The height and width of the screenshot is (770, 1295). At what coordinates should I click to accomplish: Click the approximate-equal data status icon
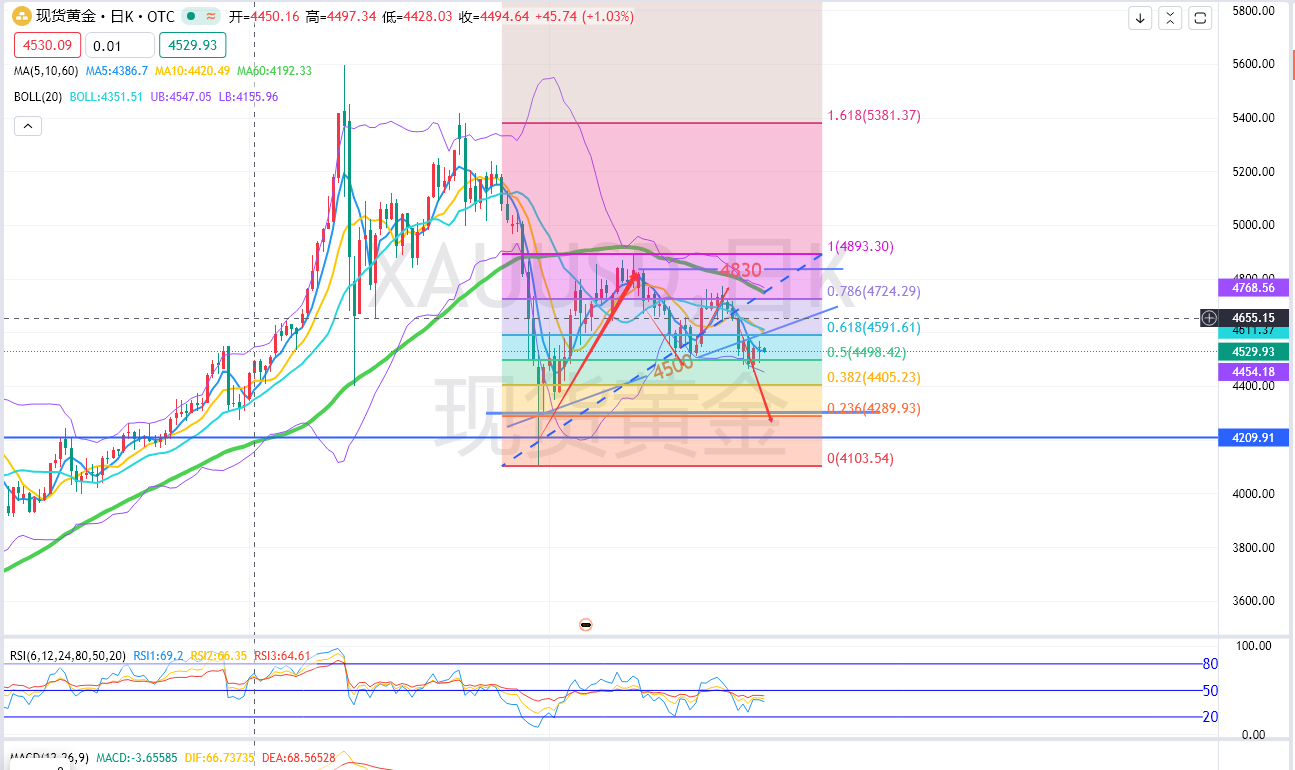[x=208, y=17]
